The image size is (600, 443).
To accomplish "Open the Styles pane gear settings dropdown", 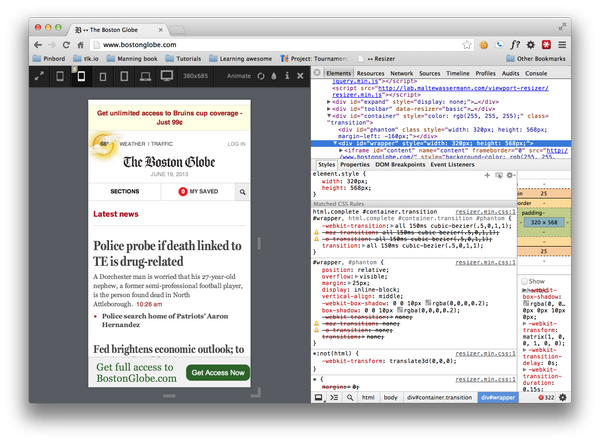I will click(510, 175).
